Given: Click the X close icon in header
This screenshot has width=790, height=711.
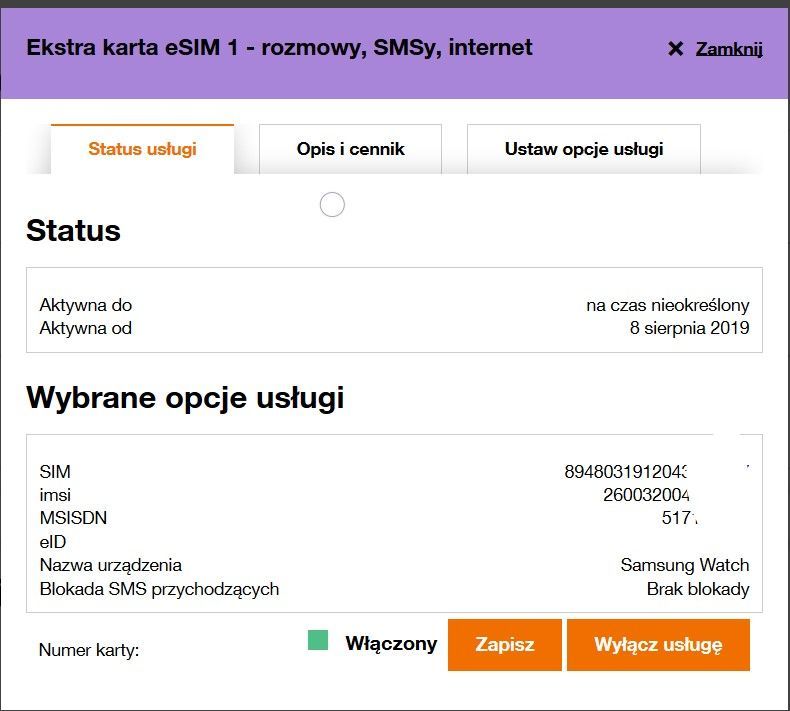Looking at the screenshot, I should (x=675, y=49).
